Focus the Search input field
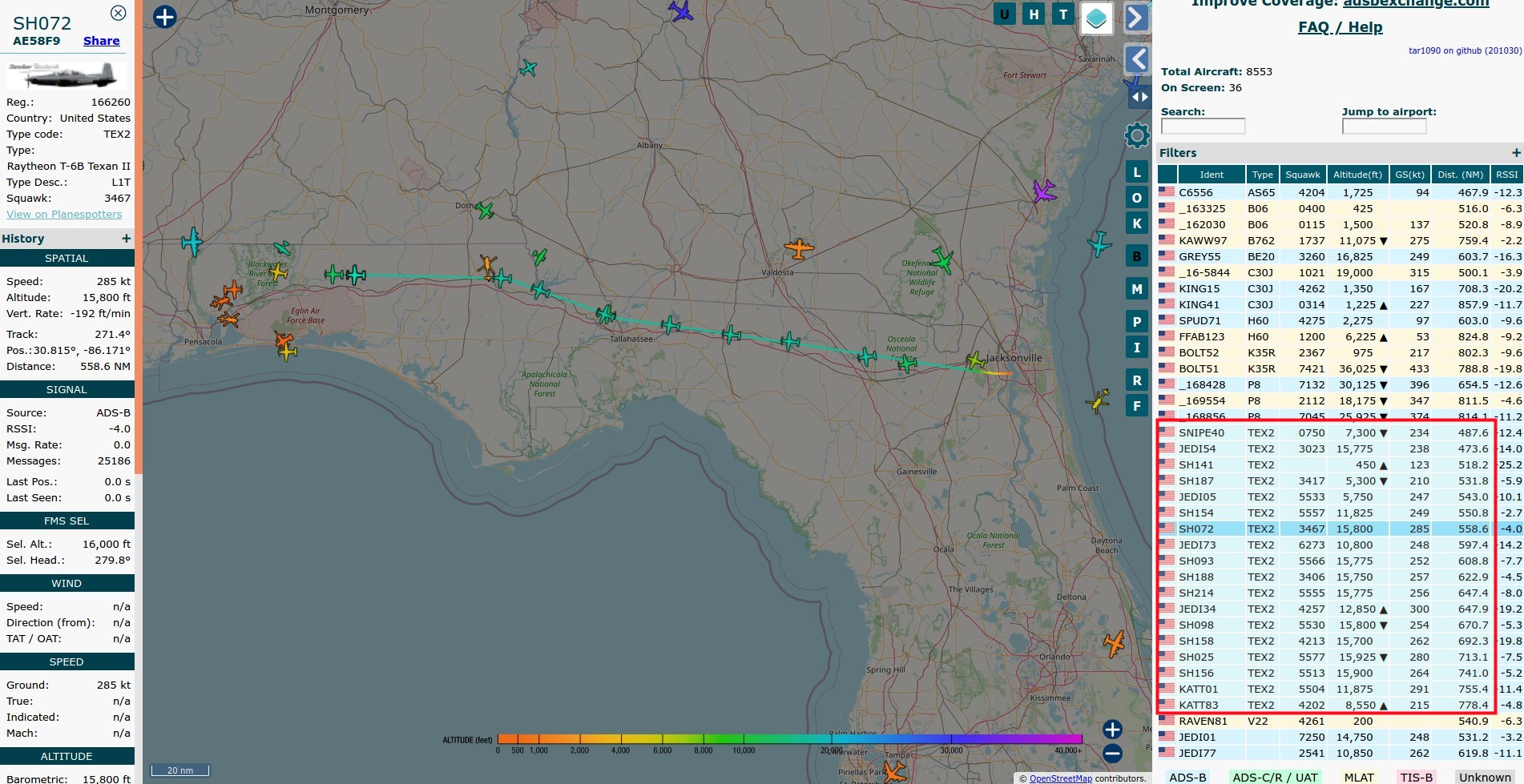The width and height of the screenshot is (1524, 784). tap(1203, 126)
